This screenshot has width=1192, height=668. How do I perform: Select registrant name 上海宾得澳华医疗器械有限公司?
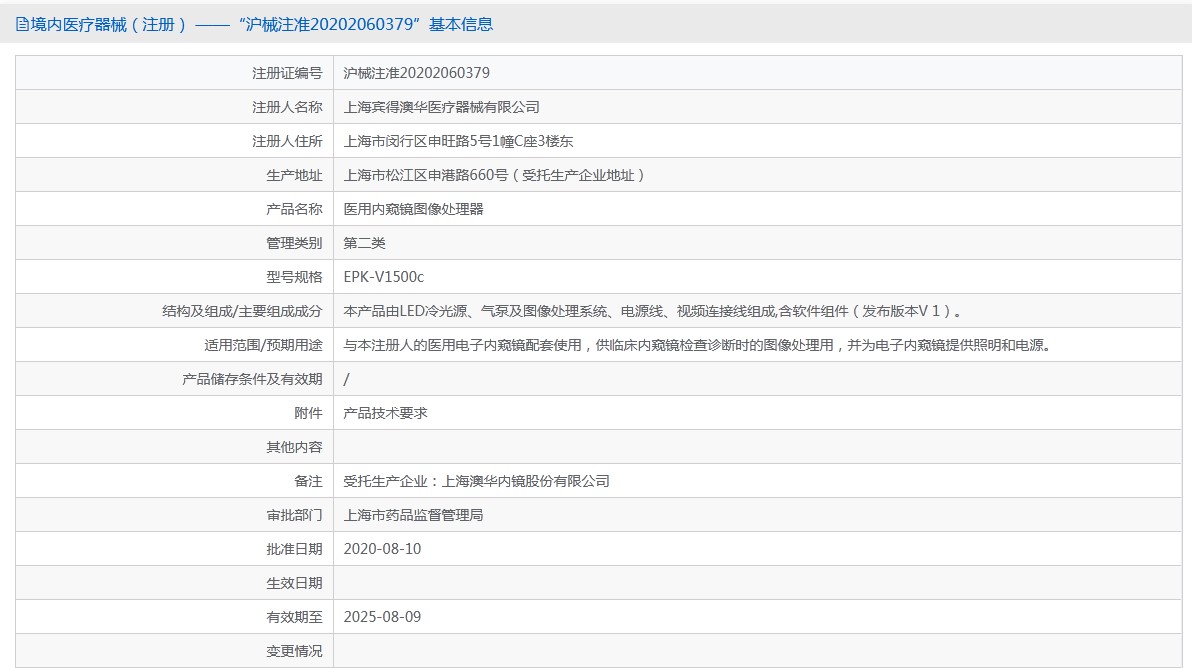pyautogui.click(x=442, y=107)
